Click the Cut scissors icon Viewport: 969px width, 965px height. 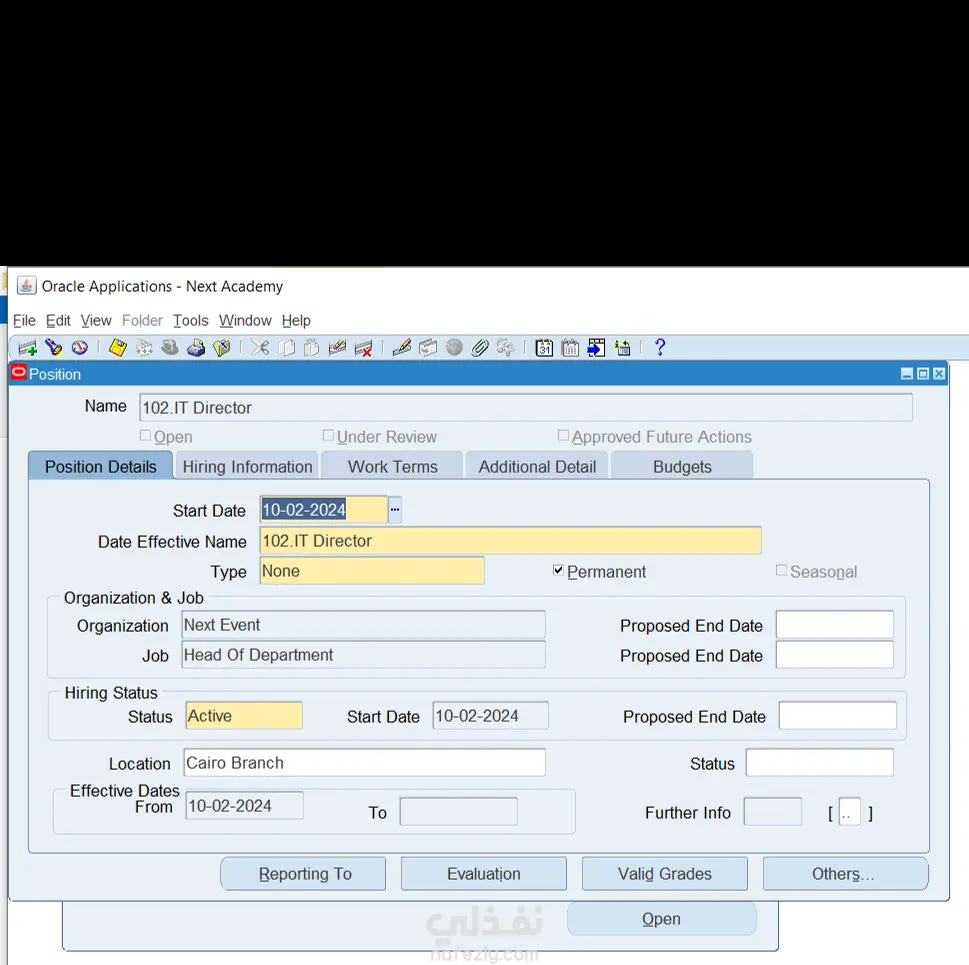coord(260,348)
